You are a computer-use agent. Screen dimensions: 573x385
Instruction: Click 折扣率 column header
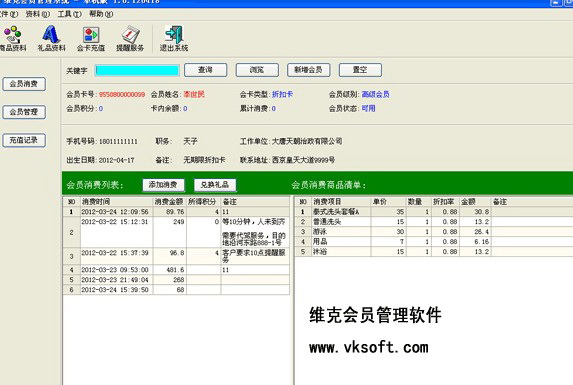[445, 202]
